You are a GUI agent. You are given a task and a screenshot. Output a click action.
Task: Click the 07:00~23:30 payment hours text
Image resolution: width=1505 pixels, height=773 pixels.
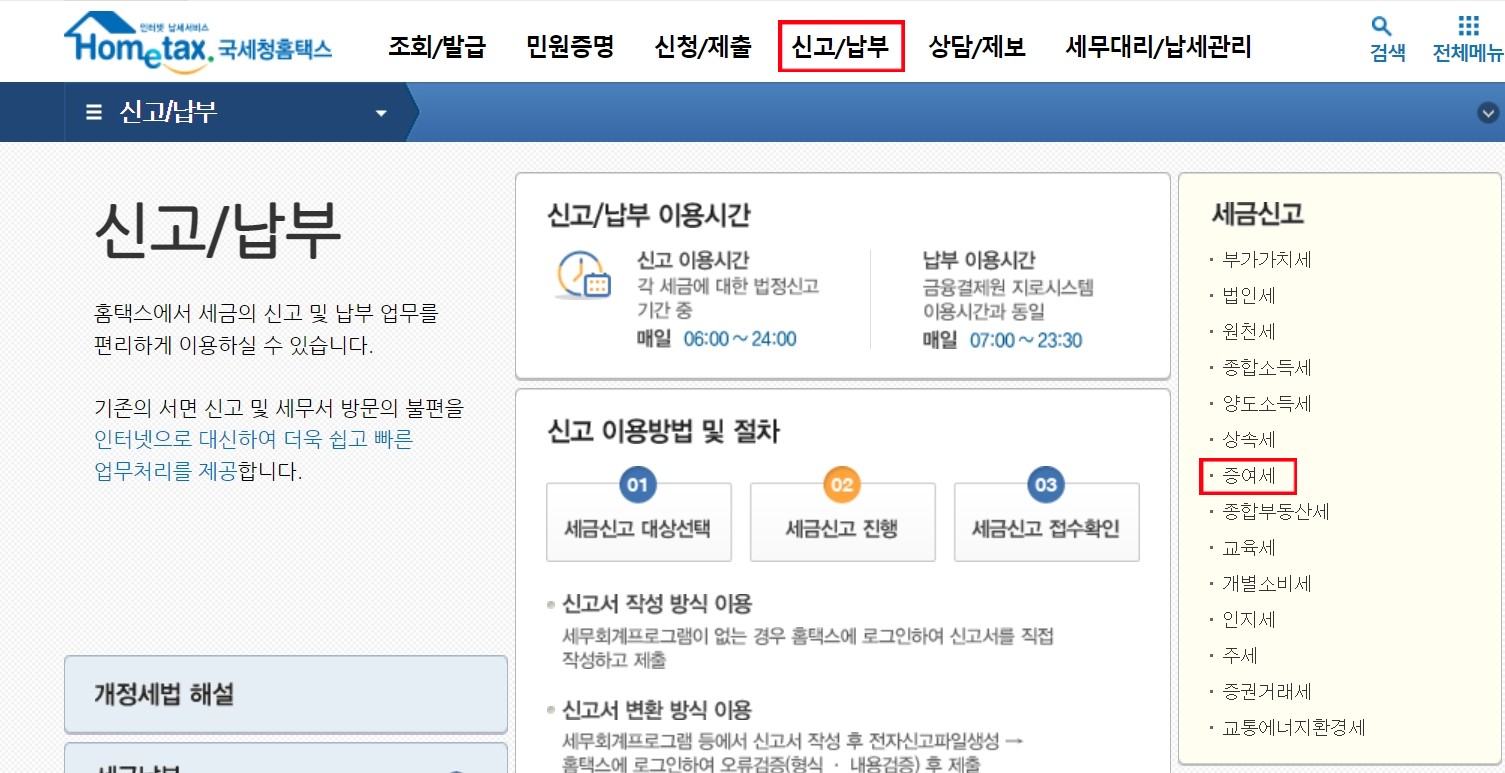1026,340
